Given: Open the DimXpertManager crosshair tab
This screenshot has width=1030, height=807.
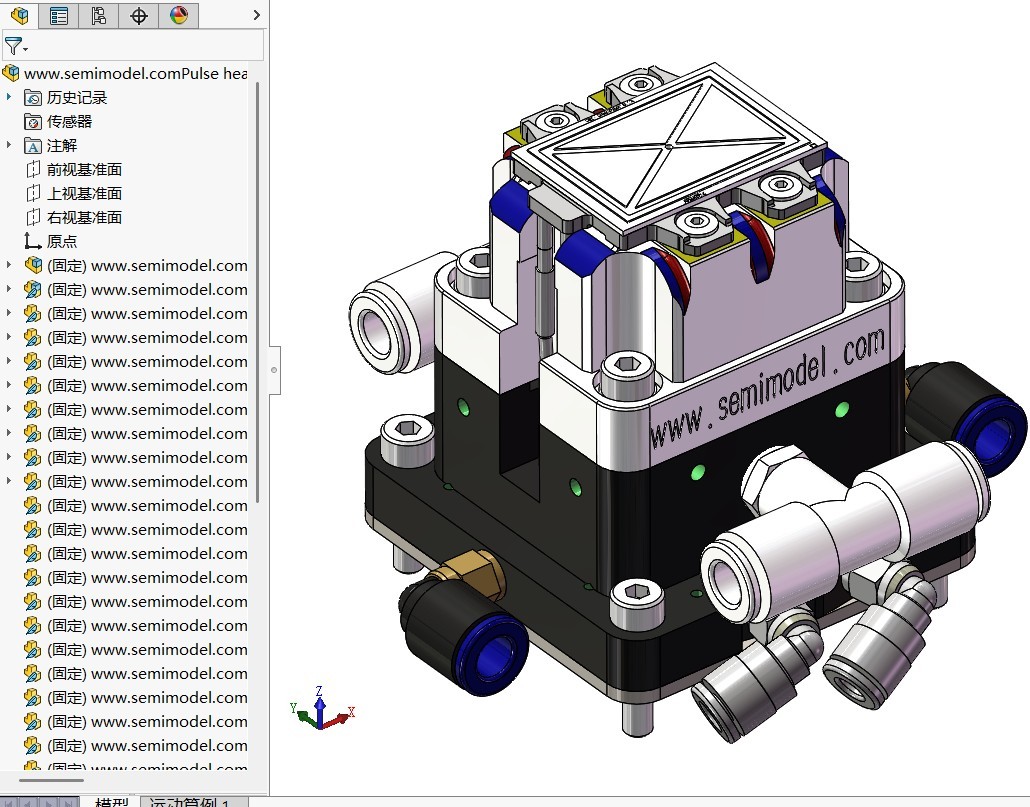Looking at the screenshot, I should pos(139,15).
